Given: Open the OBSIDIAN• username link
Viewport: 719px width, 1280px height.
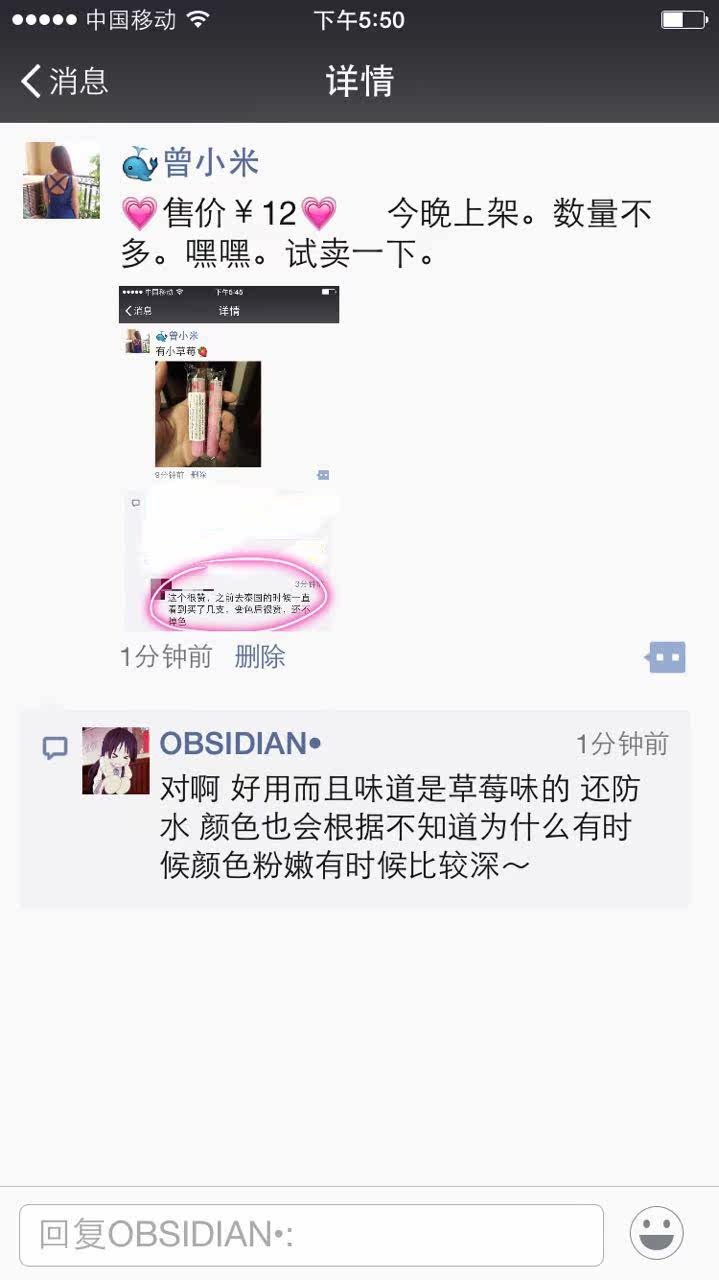Looking at the screenshot, I should 240,743.
